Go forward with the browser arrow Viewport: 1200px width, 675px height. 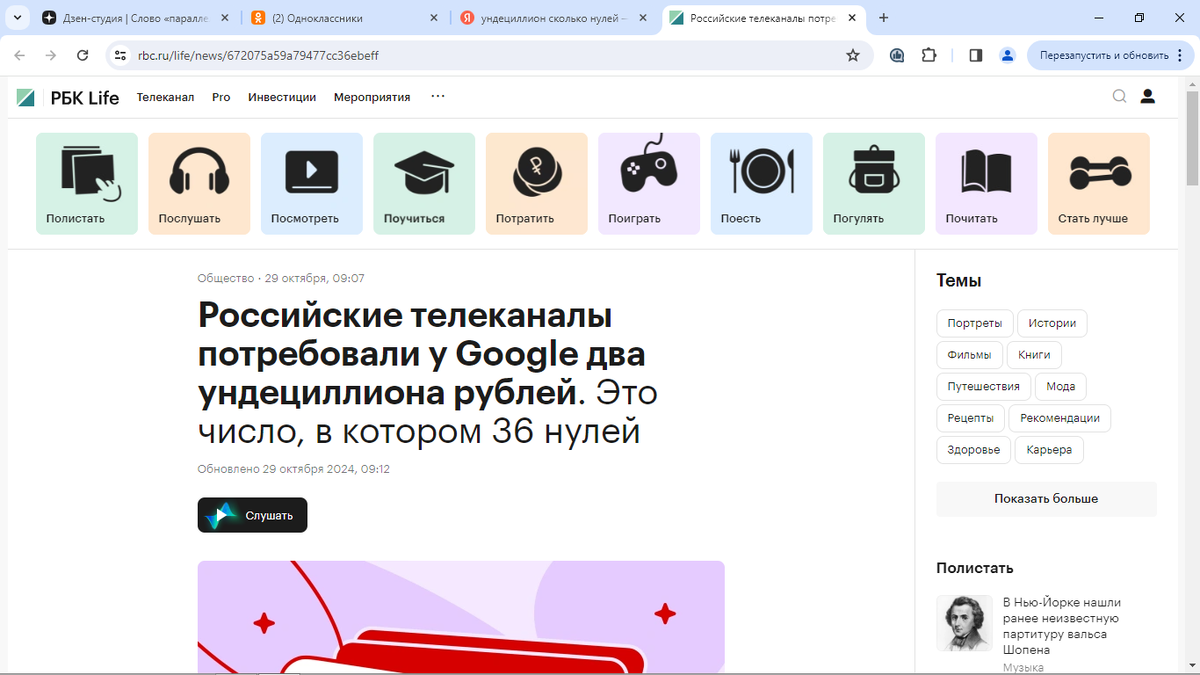(51, 55)
